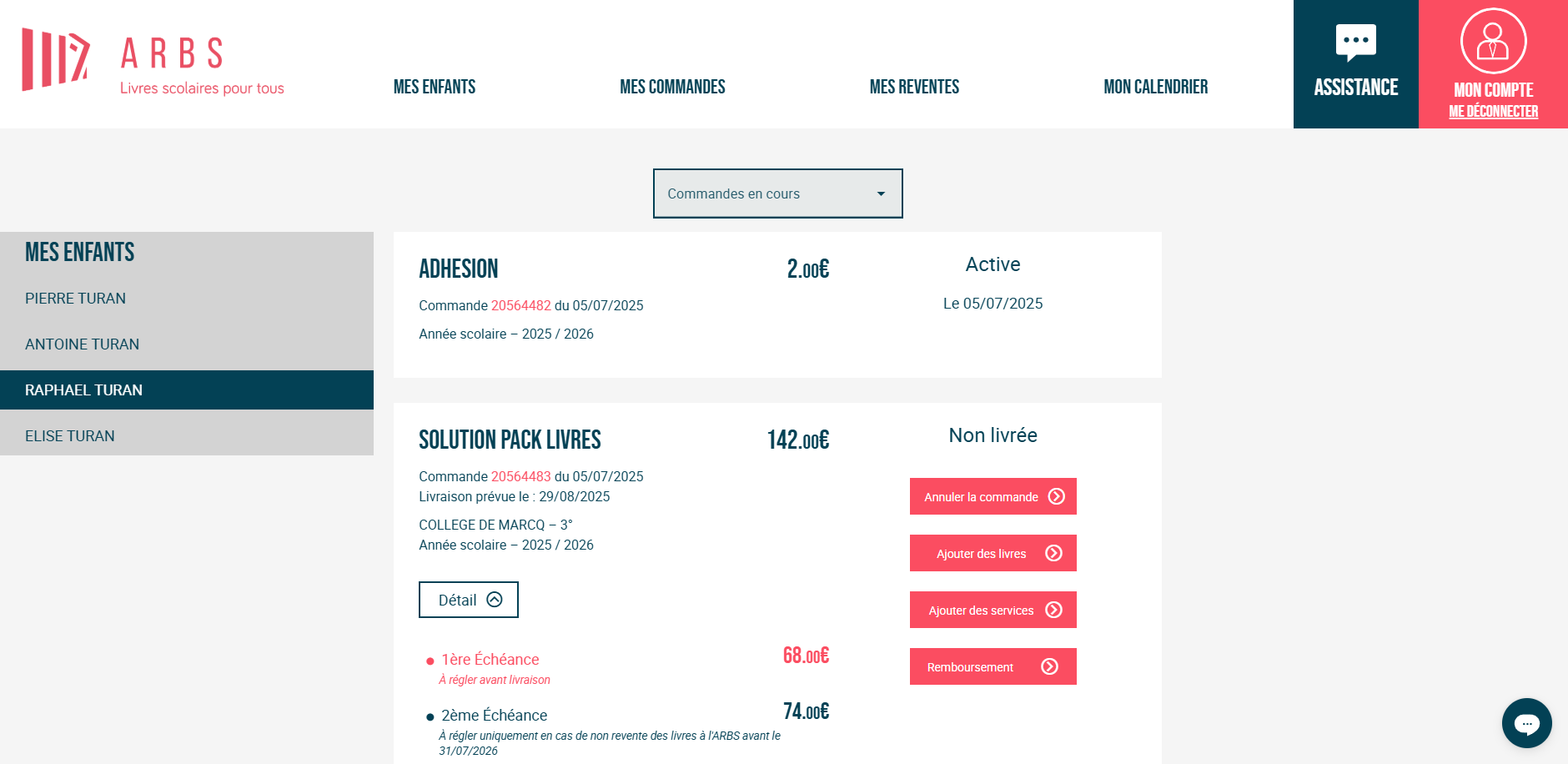Screen dimensions: 1568x764
Task: Click Me Déconnecter link
Action: [x=1493, y=112]
